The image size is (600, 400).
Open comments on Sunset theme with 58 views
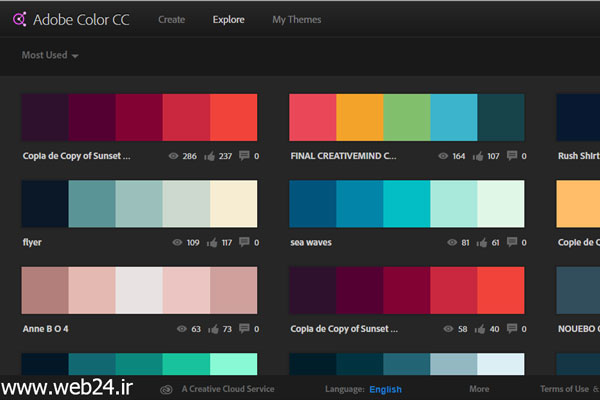[x=512, y=328]
